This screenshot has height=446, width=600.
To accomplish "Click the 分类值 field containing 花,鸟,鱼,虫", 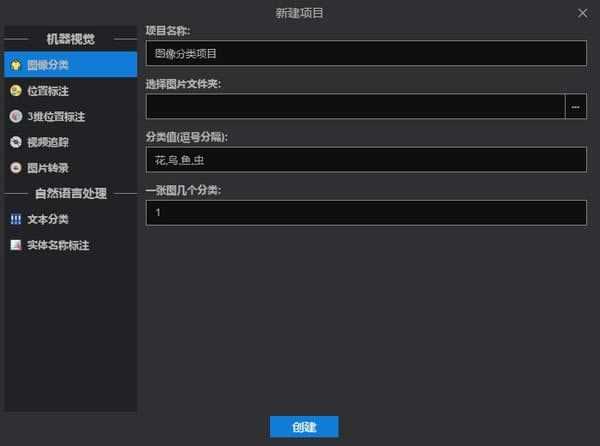I will coord(365,159).
